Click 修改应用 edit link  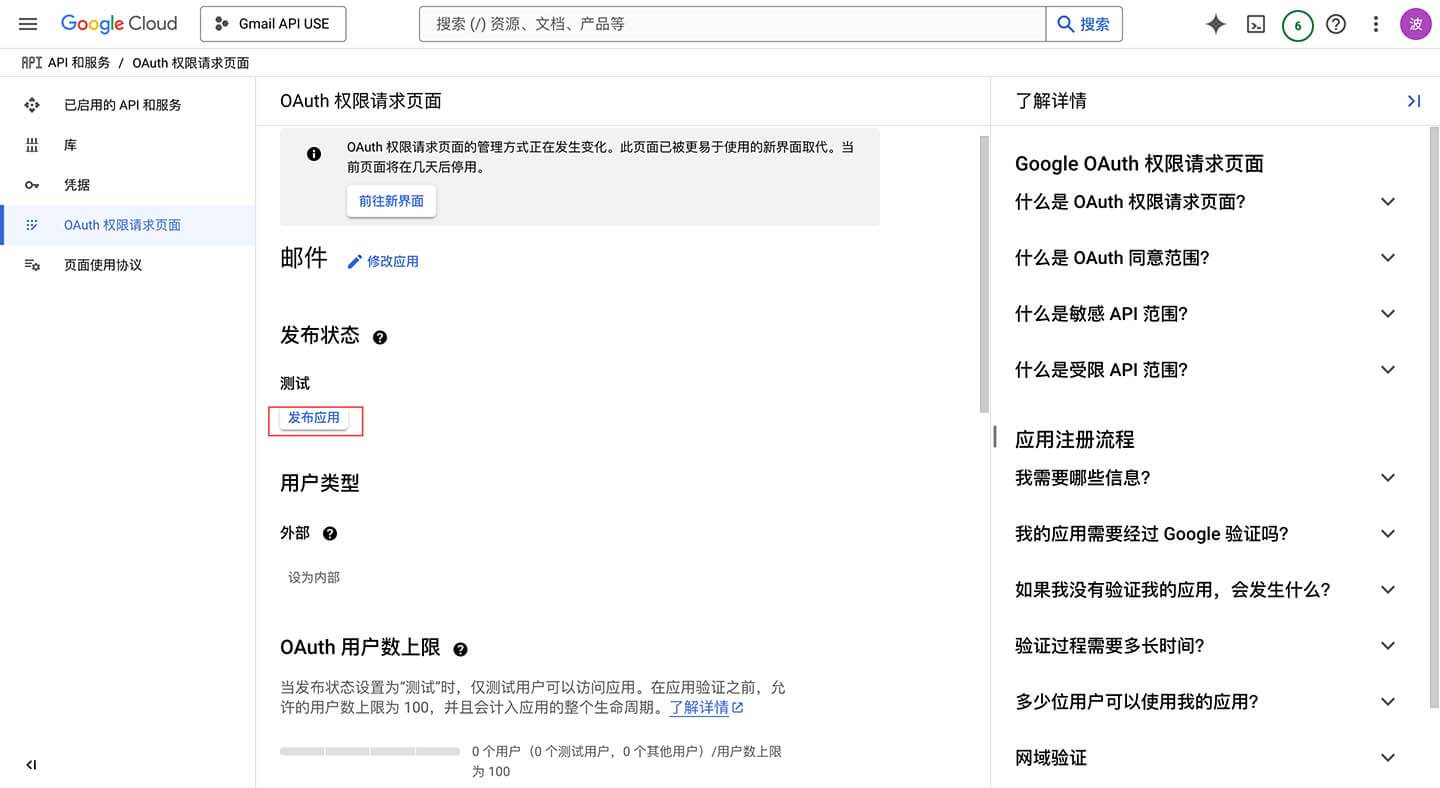[x=383, y=261]
